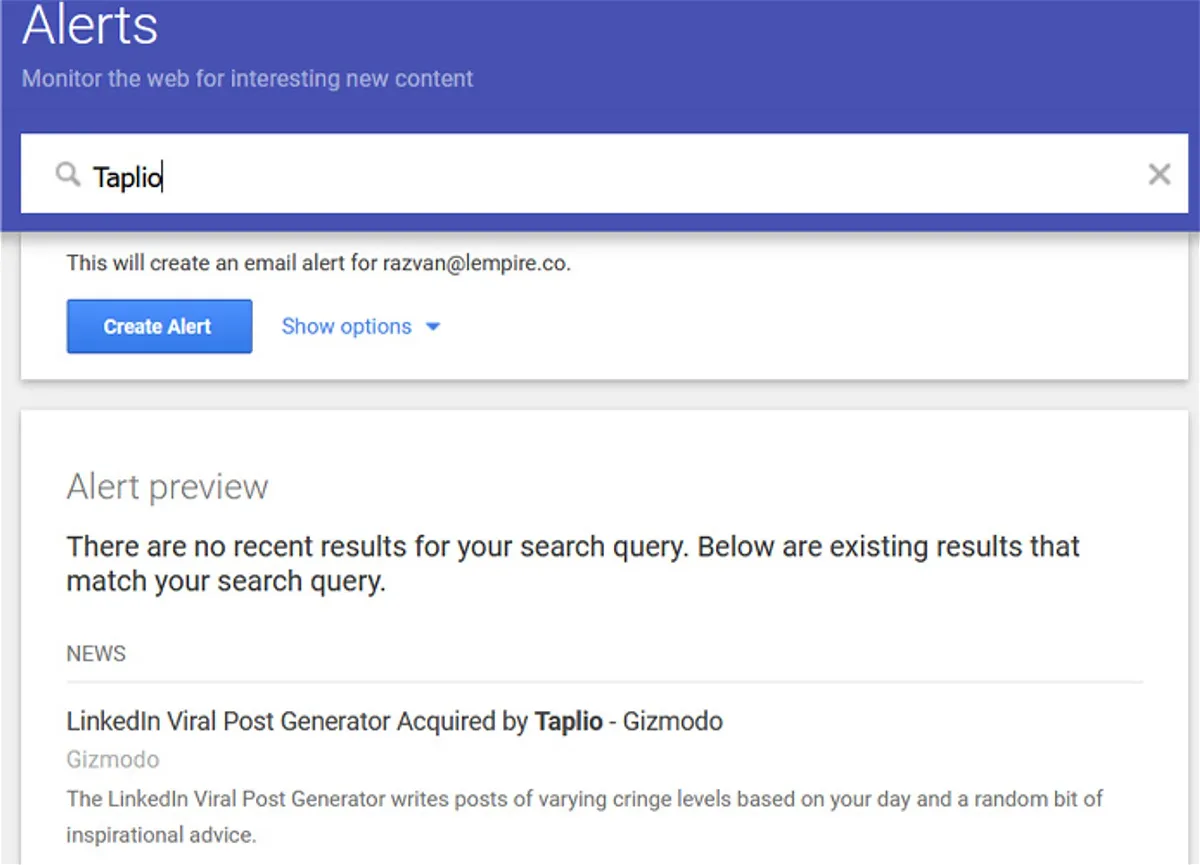Click the bold Taplio word in the headline
Viewport: 1200px width, 865px height.
pyautogui.click(x=569, y=721)
